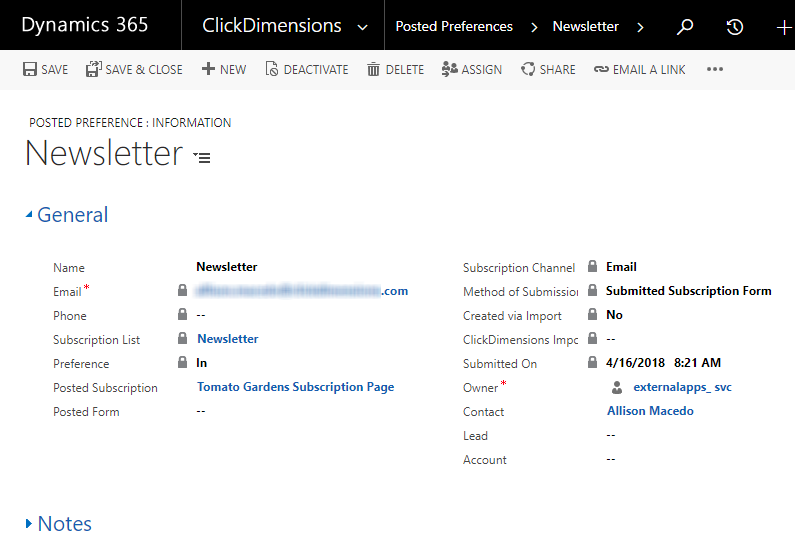Click the DELETE command
This screenshot has height=556, width=795.
[395, 69]
